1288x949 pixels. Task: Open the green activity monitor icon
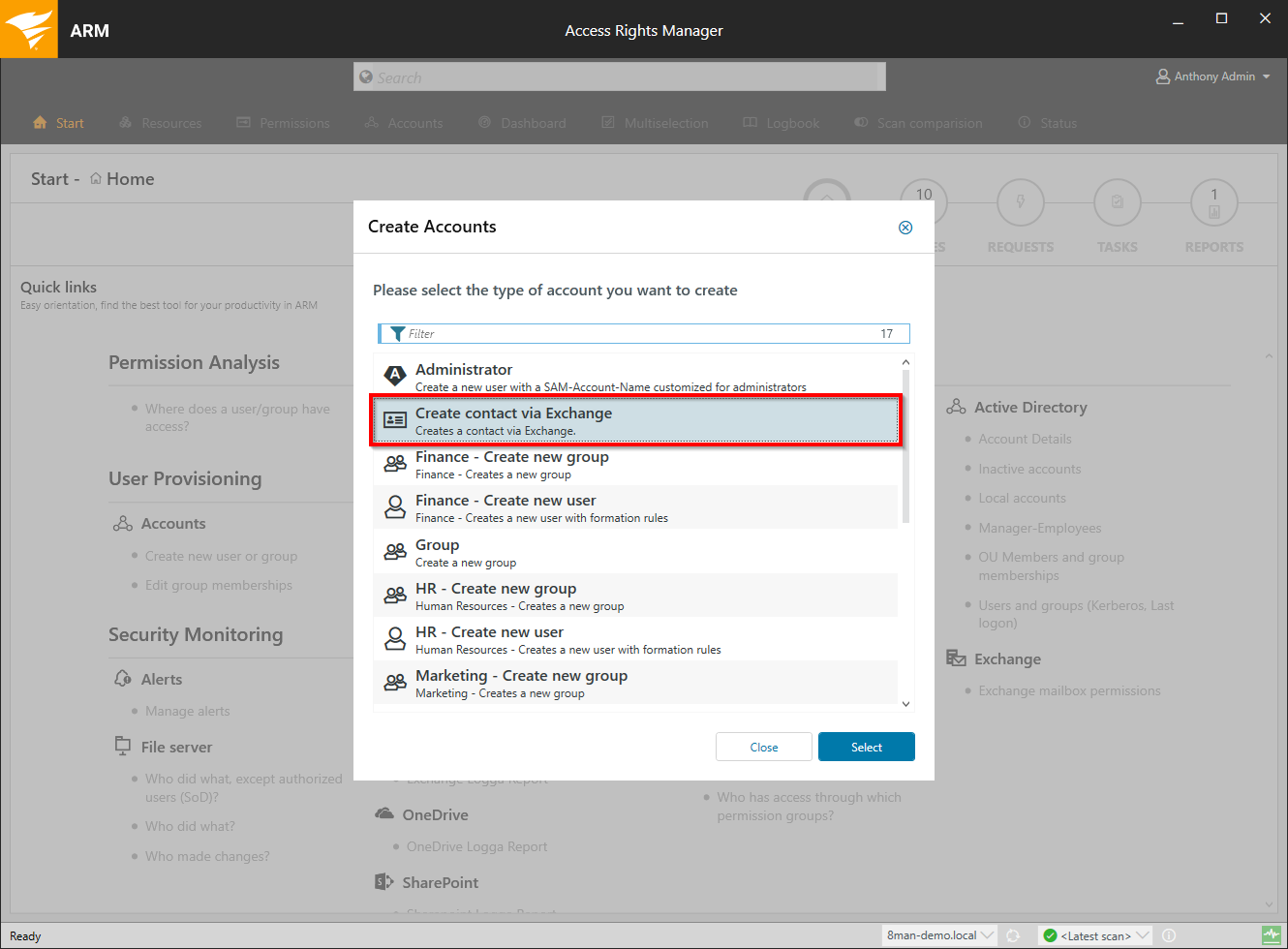pyautogui.click(x=1272, y=935)
